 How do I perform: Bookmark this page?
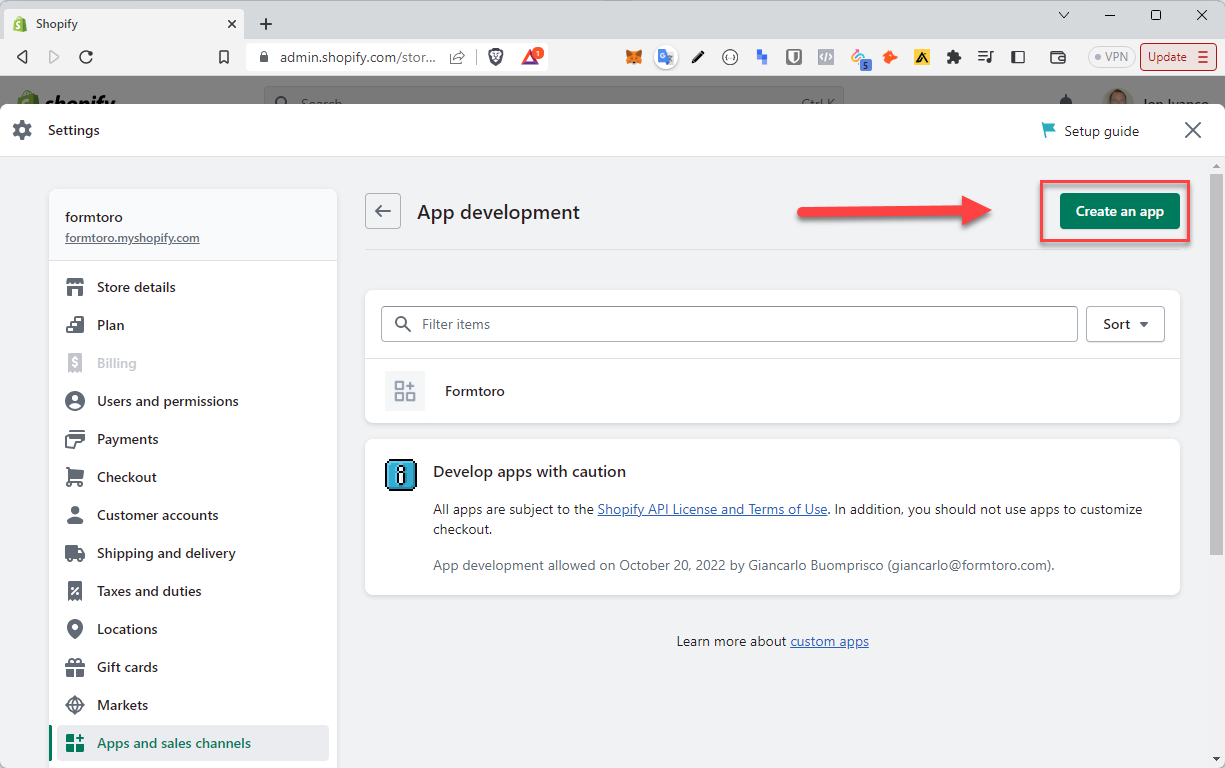(224, 57)
